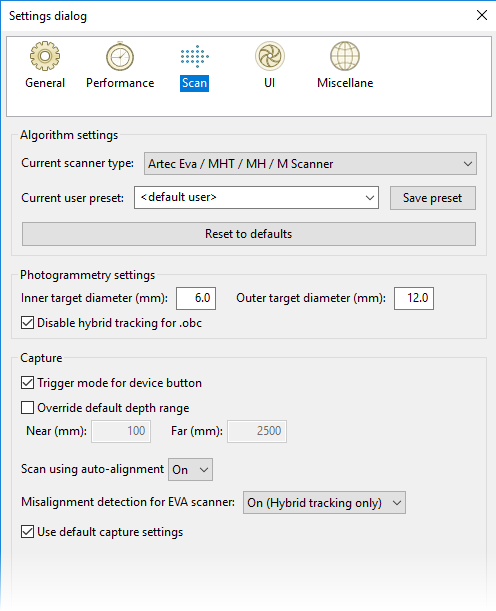Image resolution: width=496 pixels, height=611 pixels.
Task: Switch to the Performance tab label
Action: 120,83
